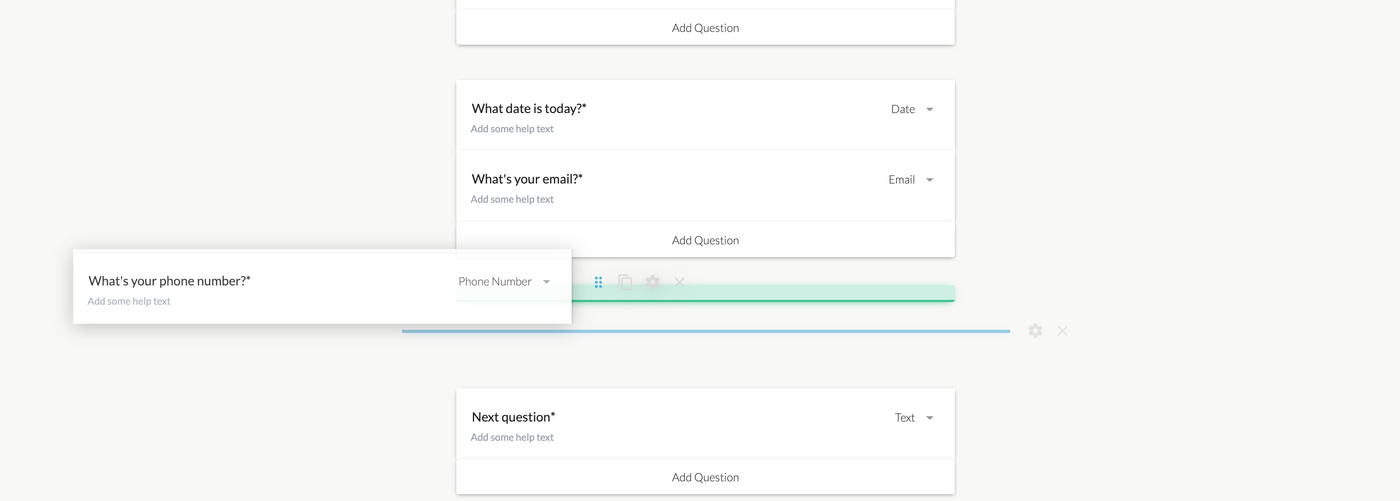Screen dimensions: 1400x501
Task: Open the Date question type dropdown
Action: 912,109
